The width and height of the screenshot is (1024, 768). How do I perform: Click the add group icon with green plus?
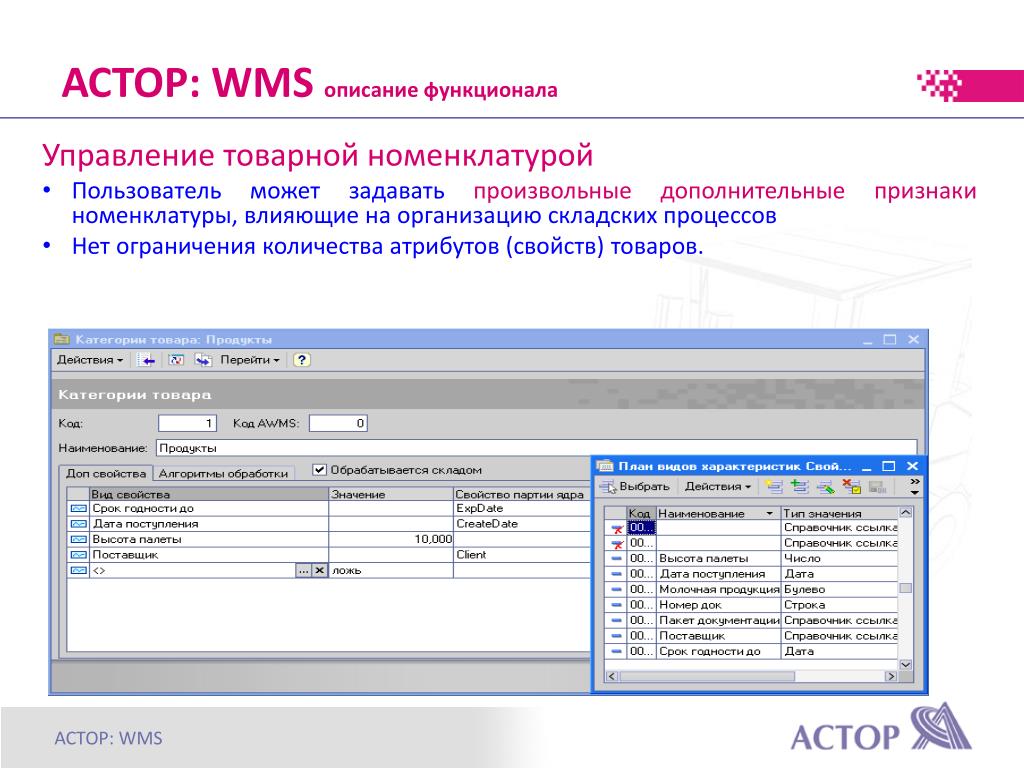point(800,487)
